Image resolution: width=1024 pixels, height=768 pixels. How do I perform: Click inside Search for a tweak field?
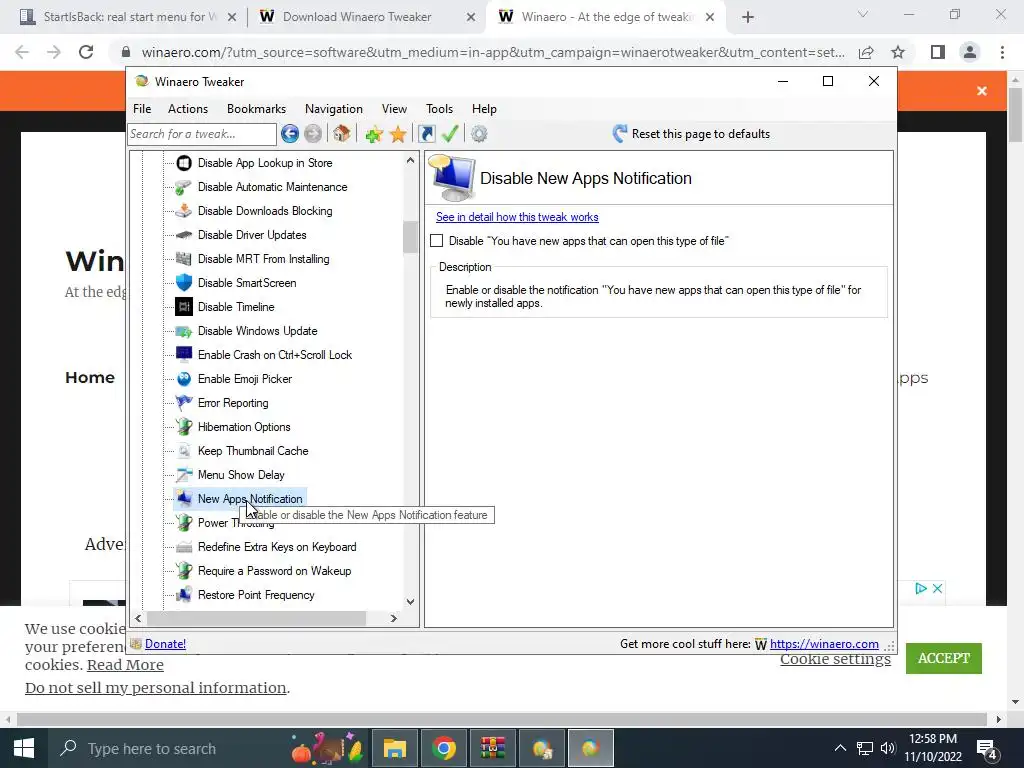[202, 134]
